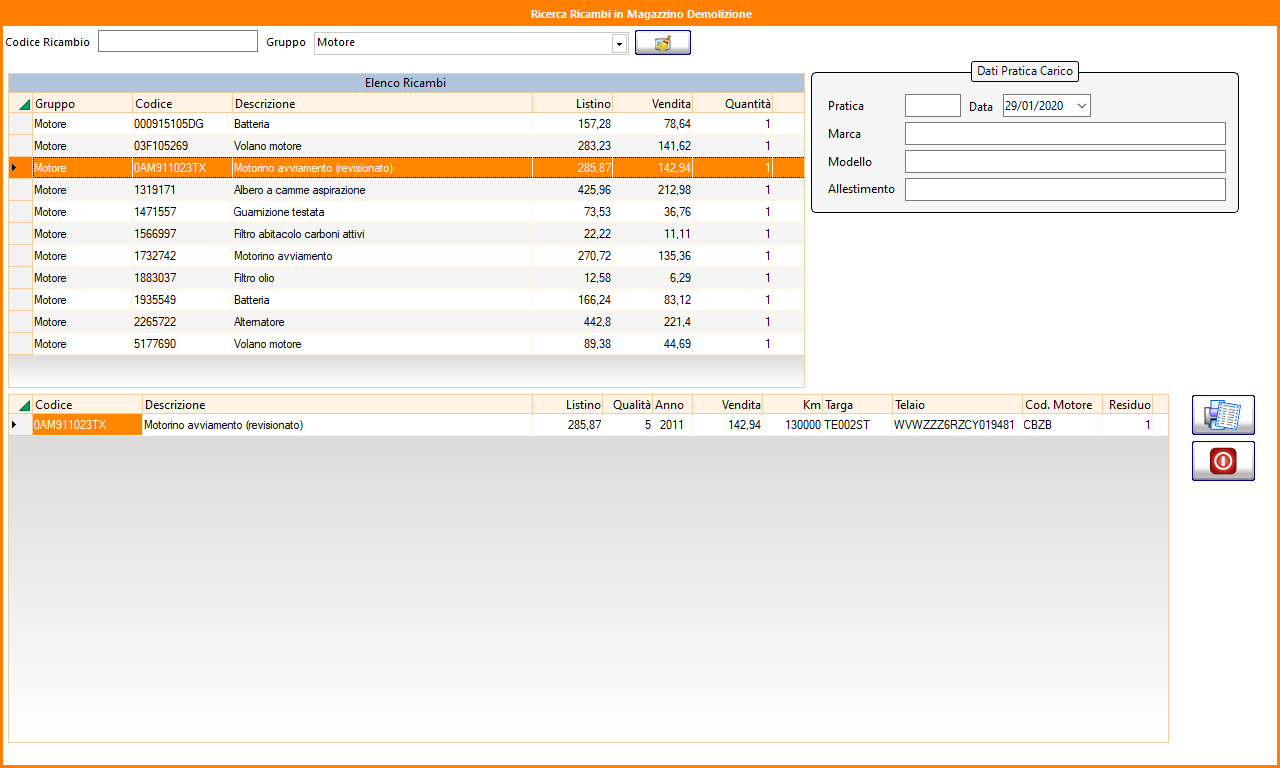
Task: Sort lower grid by Qualità header
Action: 628,405
